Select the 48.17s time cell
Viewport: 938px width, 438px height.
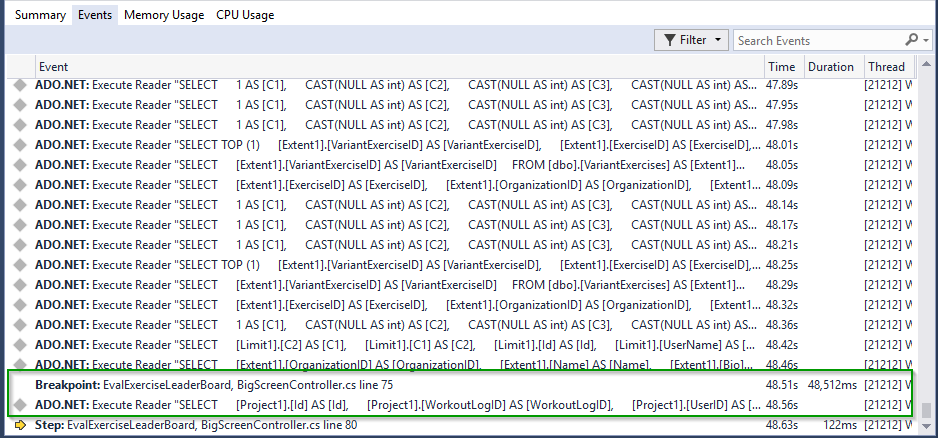(782, 225)
